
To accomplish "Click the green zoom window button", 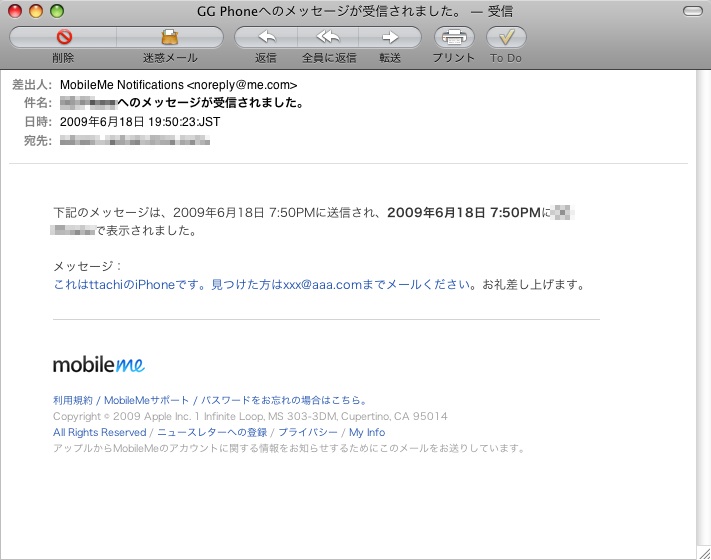I will point(57,11).
